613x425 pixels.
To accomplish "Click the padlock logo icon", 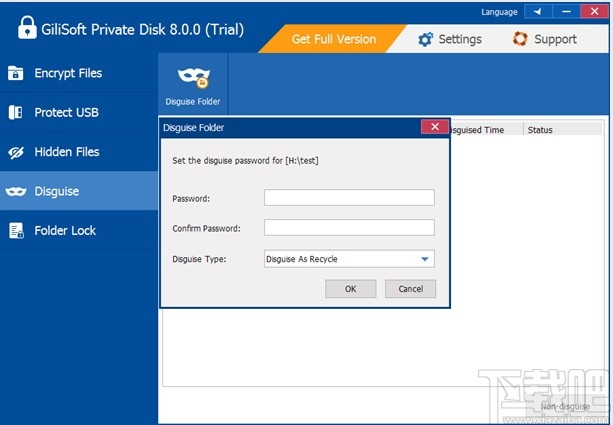I will [27, 27].
